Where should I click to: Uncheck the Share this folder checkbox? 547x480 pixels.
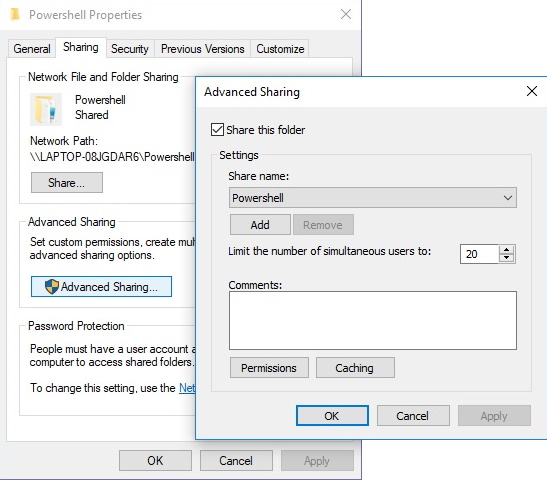[217, 130]
